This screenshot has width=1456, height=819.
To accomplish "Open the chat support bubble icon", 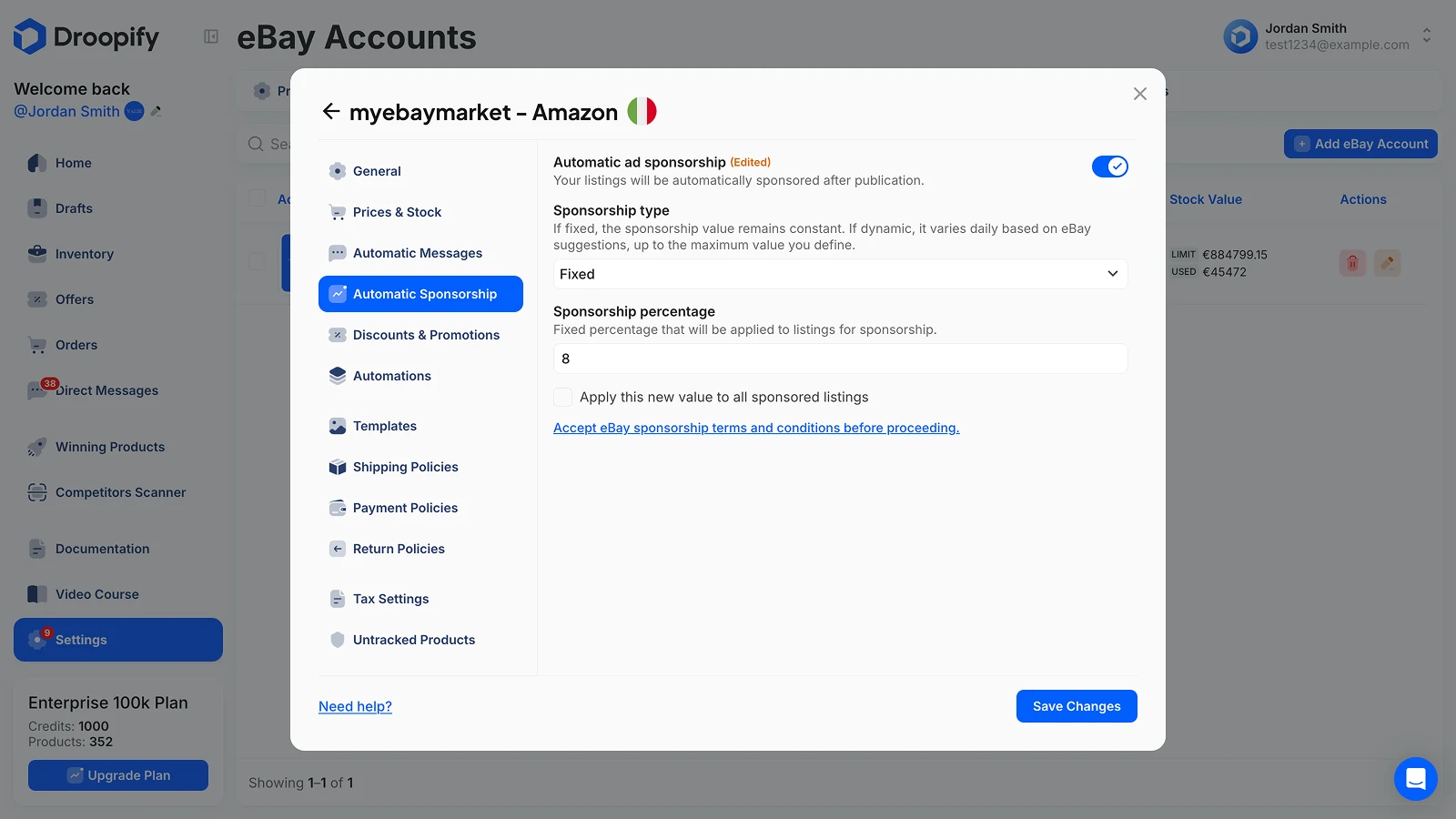I will pyautogui.click(x=1415, y=778).
